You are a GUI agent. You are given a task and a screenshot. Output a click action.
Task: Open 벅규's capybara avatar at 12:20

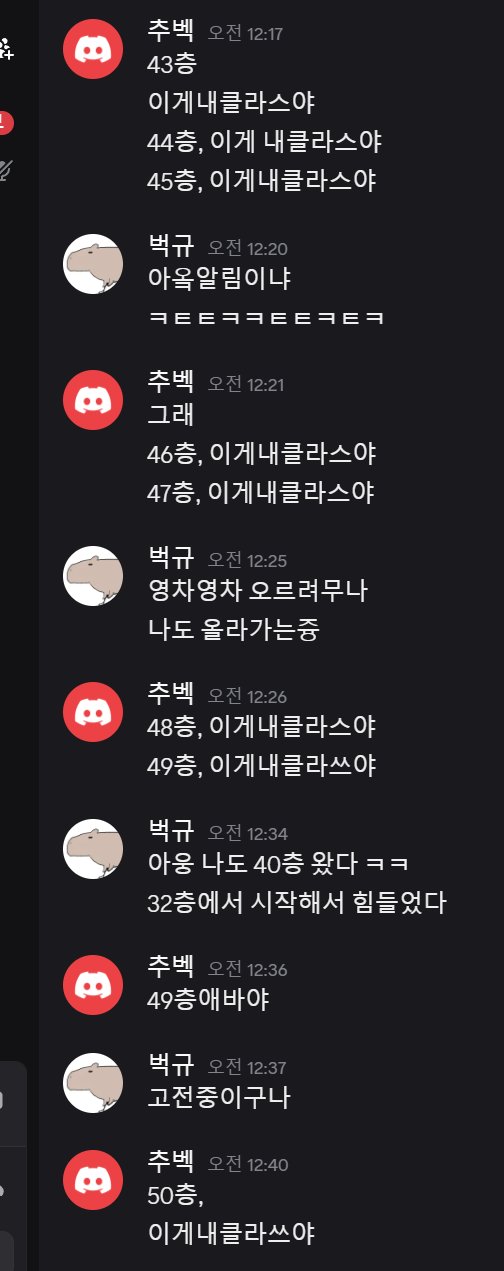click(x=93, y=264)
